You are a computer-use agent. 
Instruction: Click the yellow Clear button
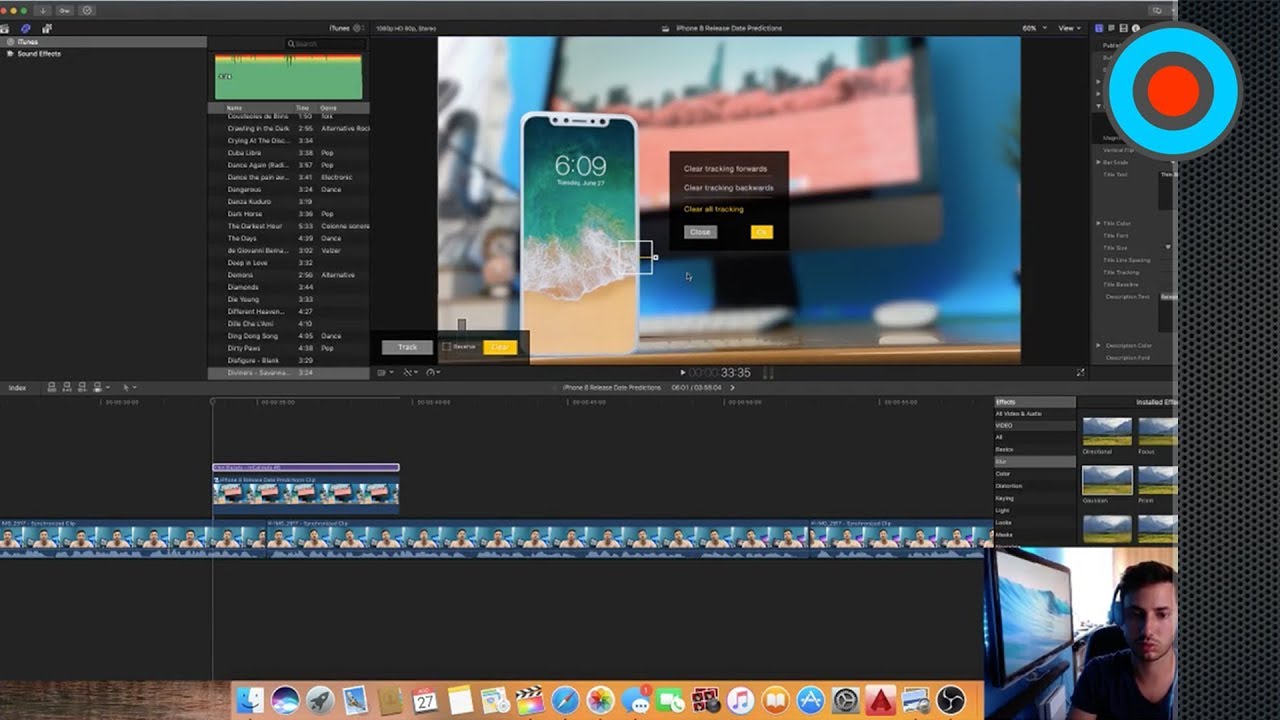[x=500, y=347]
